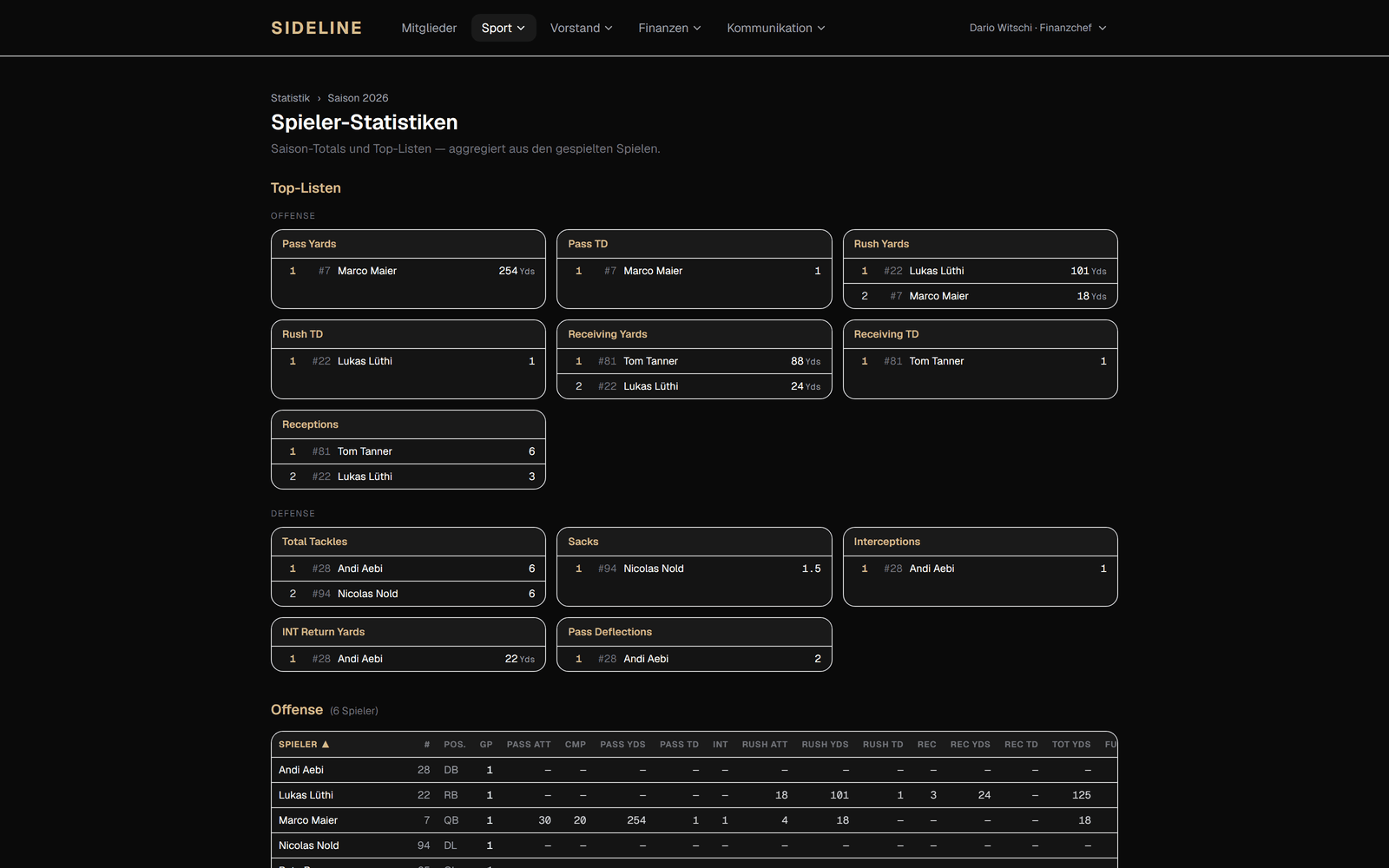Sort by CMP column header
Screen dimensions: 1389x868
click(576, 745)
